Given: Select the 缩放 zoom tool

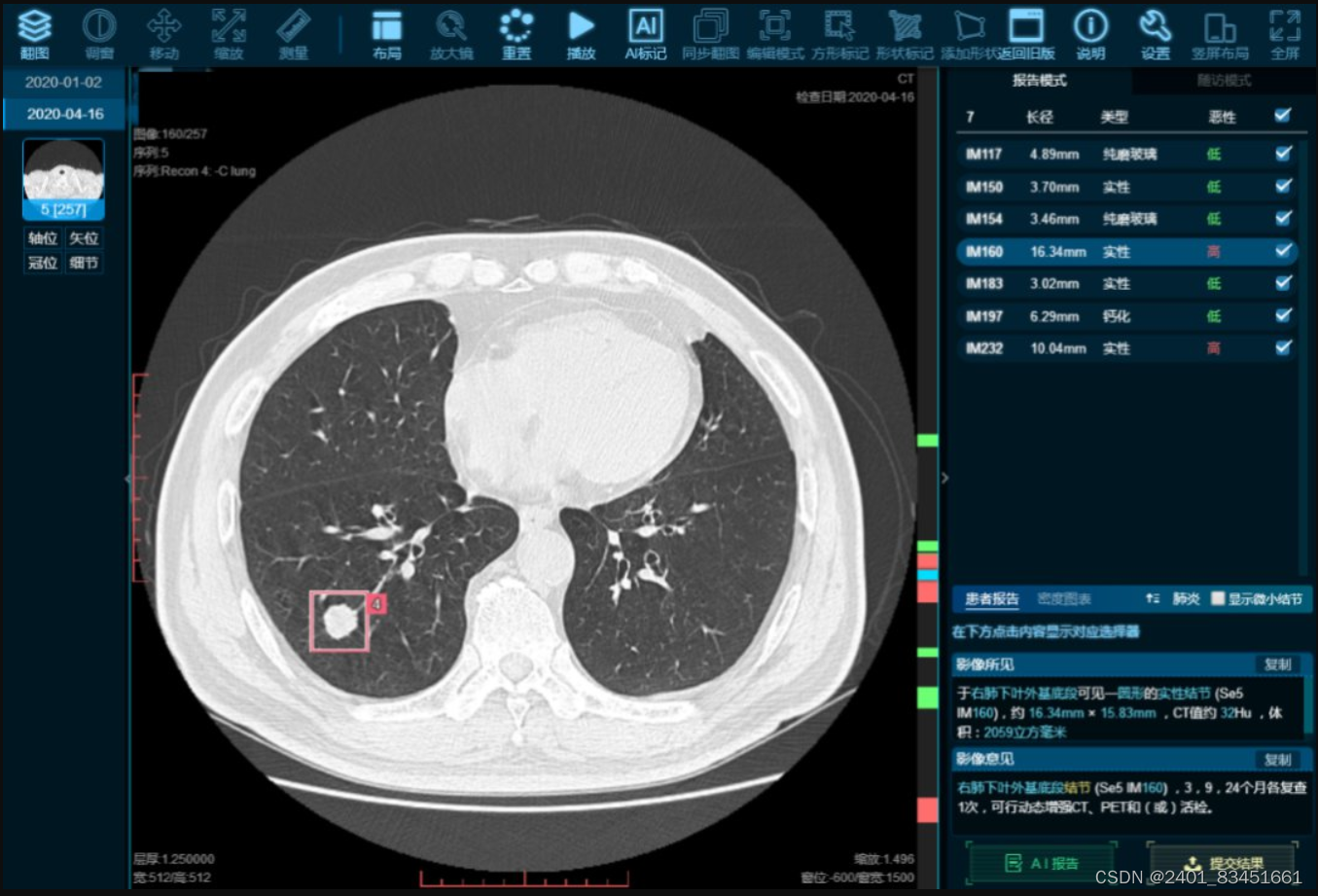Looking at the screenshot, I should click(x=229, y=33).
